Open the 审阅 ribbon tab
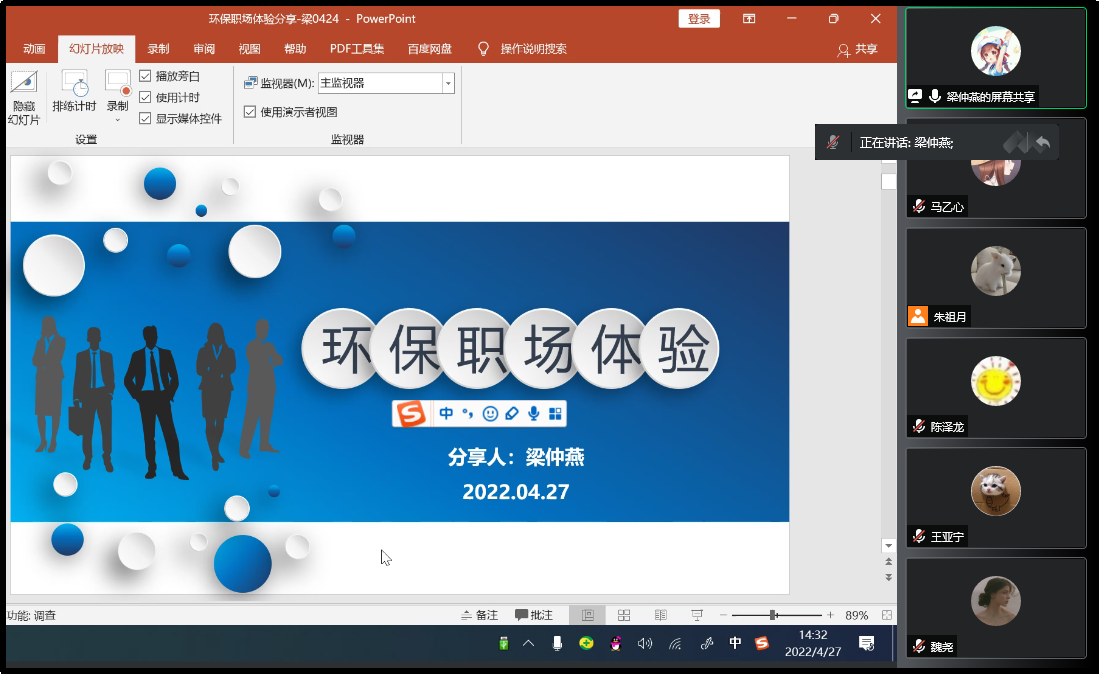 point(204,48)
